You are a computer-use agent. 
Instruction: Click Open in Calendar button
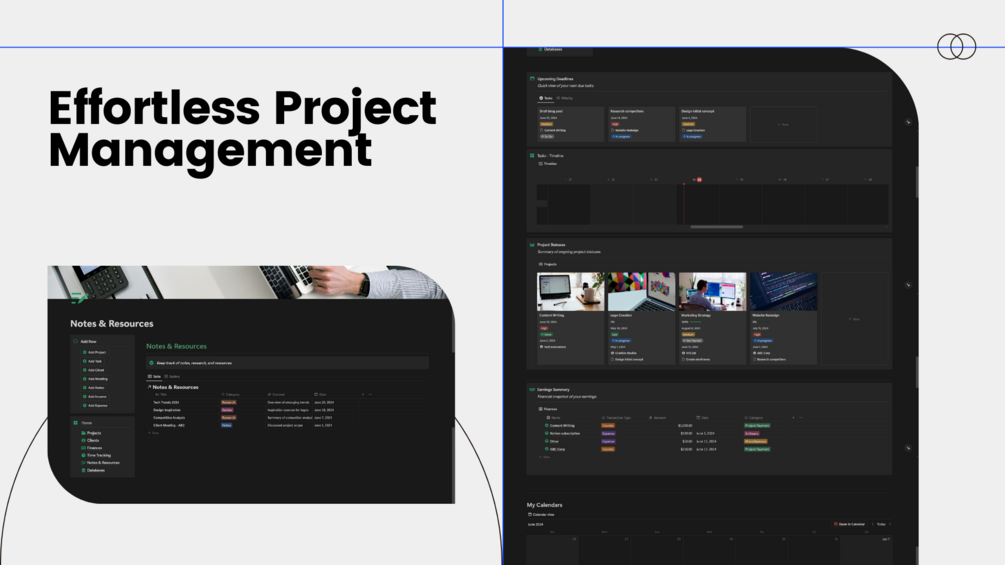coord(849,524)
